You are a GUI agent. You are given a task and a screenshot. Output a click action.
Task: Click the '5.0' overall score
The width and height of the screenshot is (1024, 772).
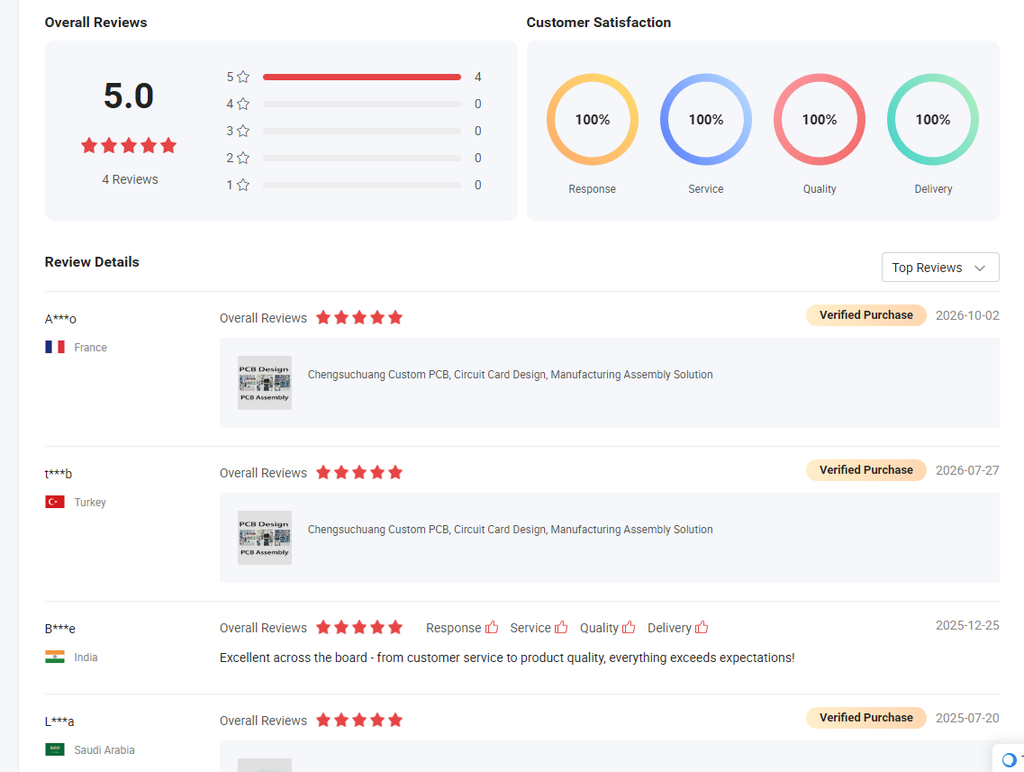129,96
